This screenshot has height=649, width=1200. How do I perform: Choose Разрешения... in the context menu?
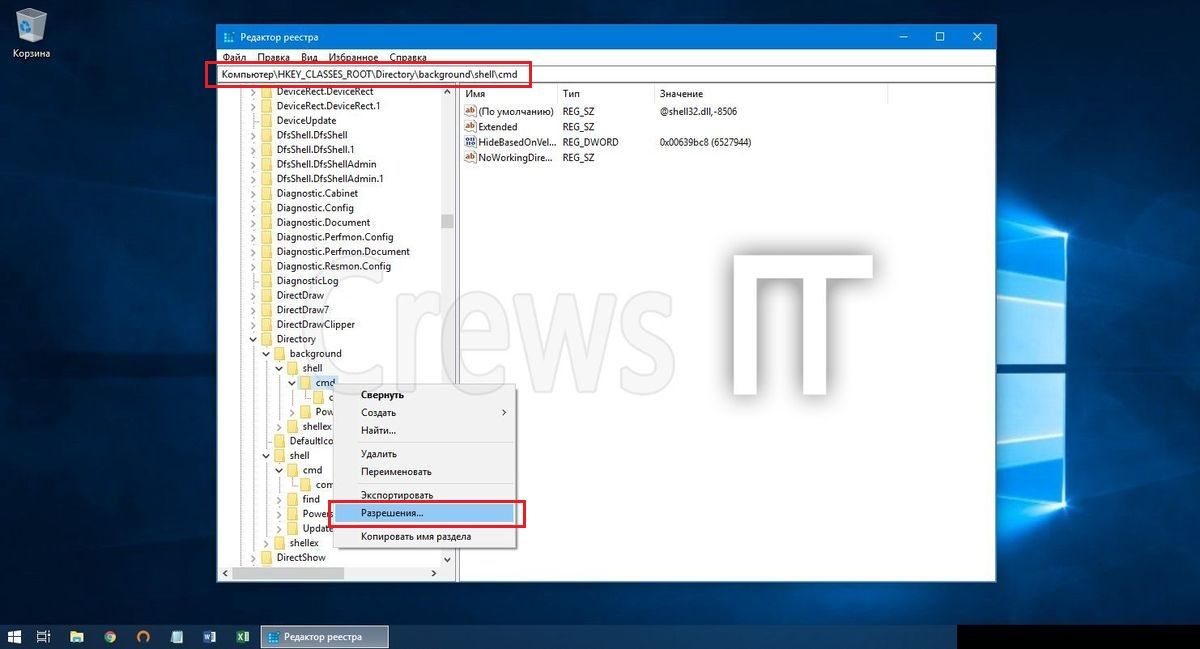click(424, 513)
